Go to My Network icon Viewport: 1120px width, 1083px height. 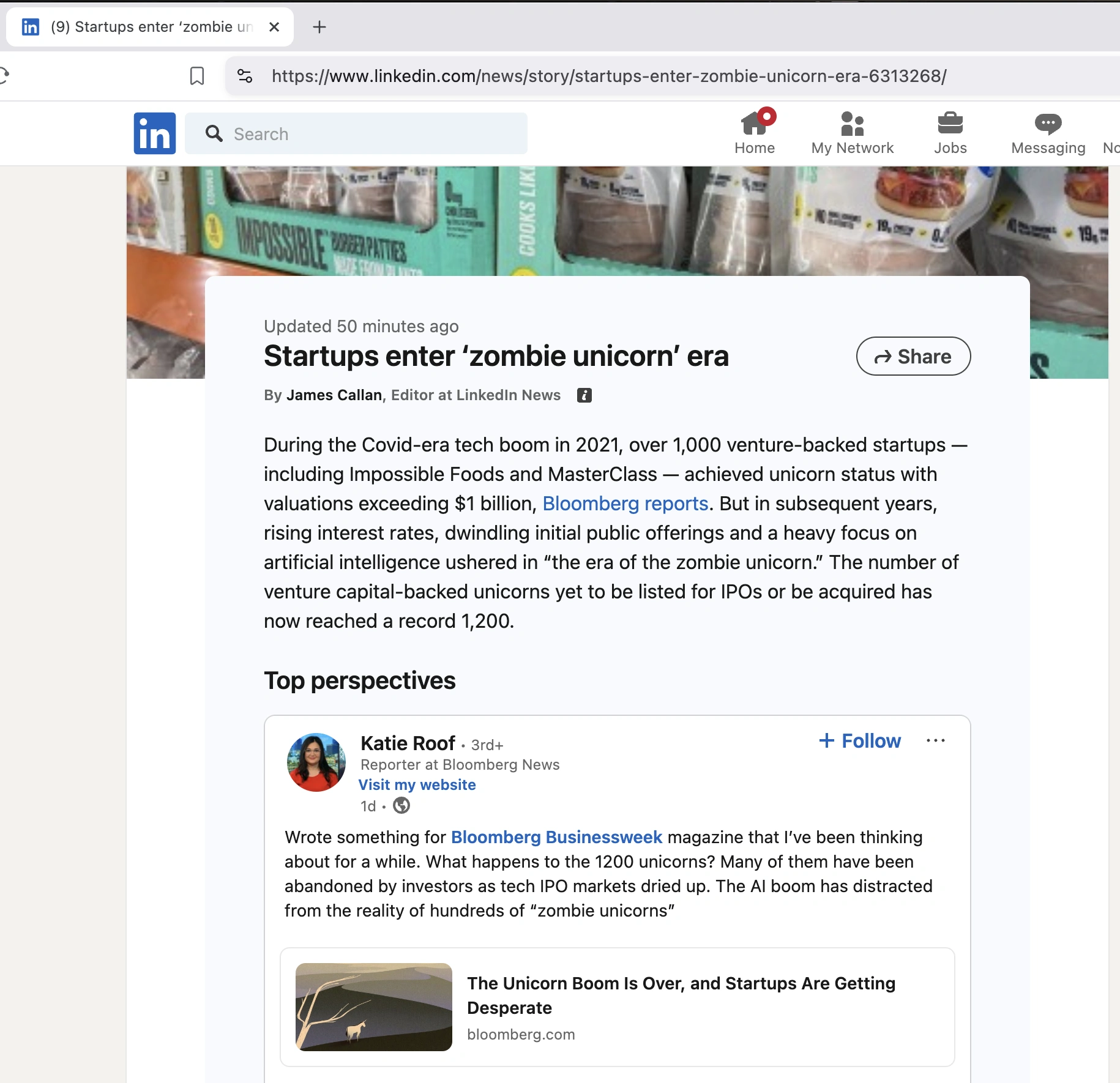pyautogui.click(x=852, y=124)
